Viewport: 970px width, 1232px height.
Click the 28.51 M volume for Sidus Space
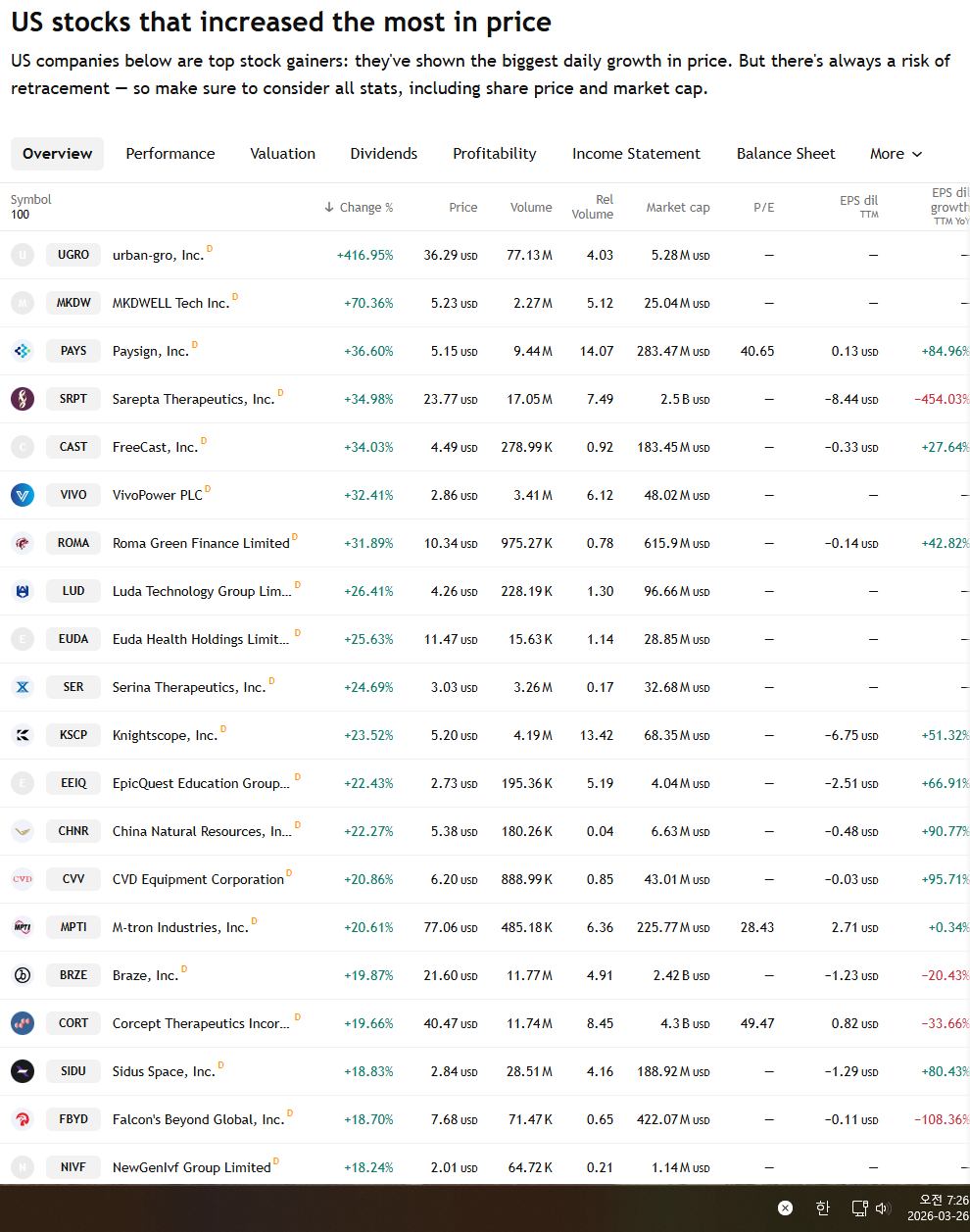[529, 1071]
